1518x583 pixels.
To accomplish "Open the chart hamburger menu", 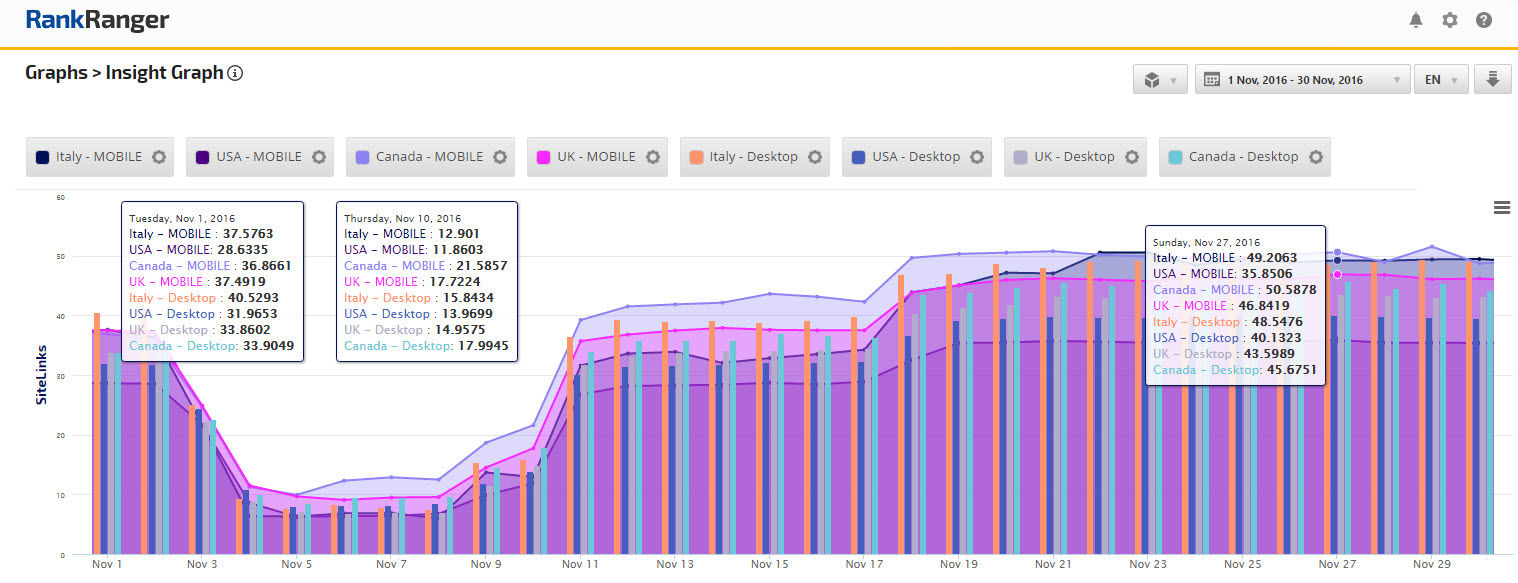I will coord(1501,208).
